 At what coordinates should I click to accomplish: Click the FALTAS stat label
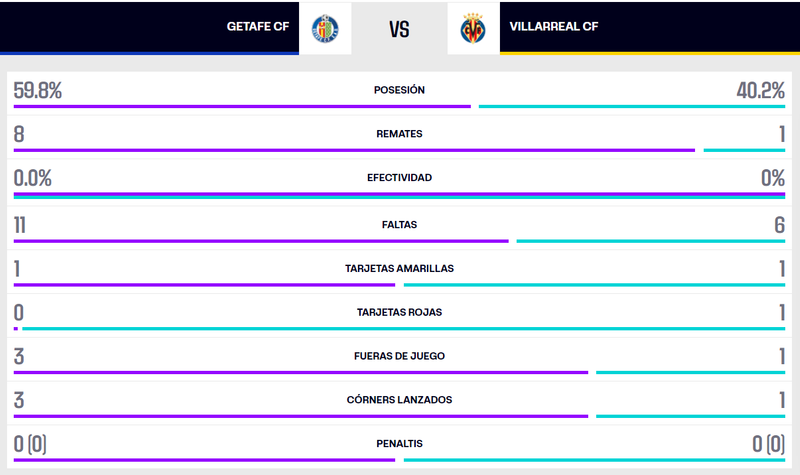tap(399, 224)
